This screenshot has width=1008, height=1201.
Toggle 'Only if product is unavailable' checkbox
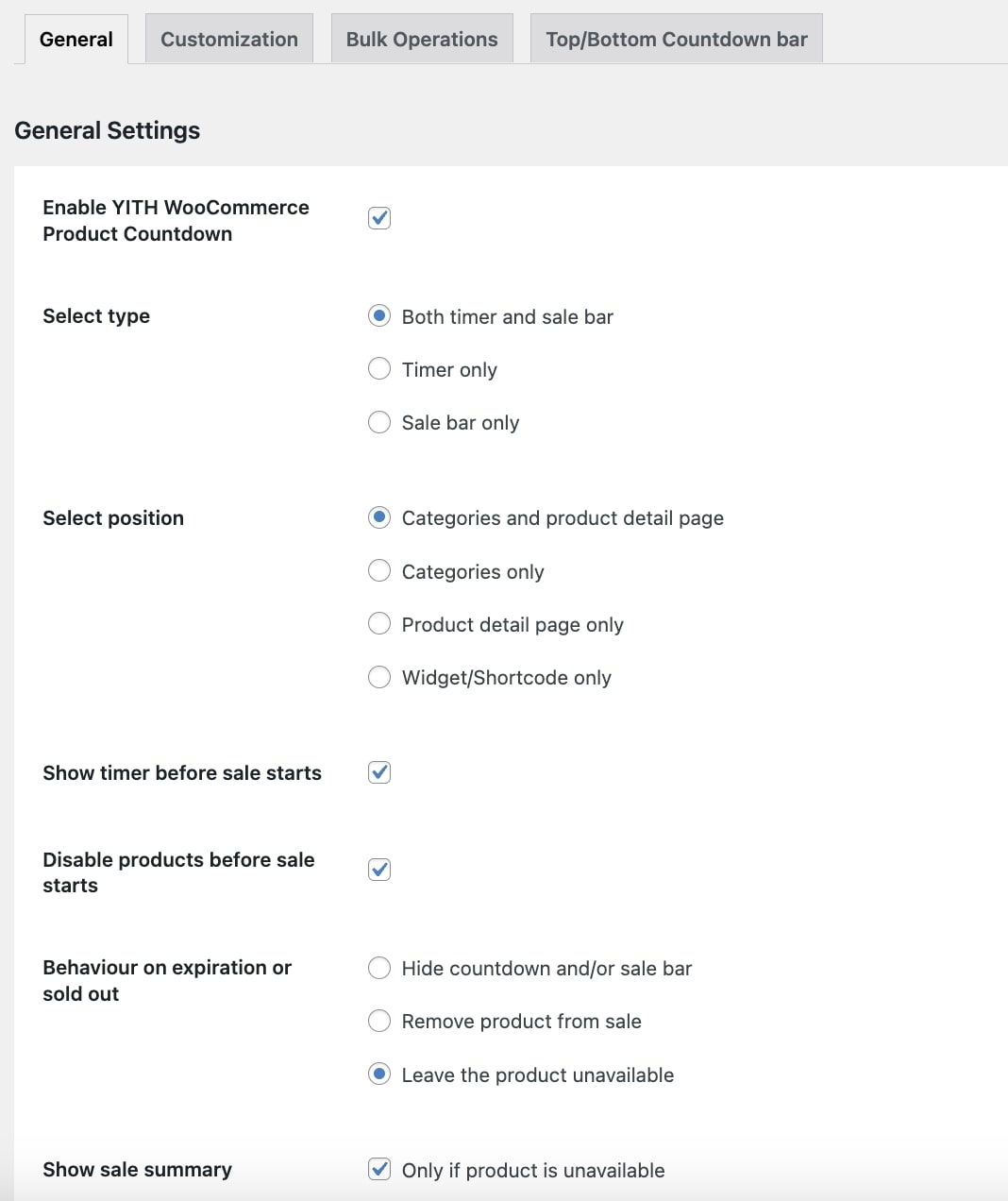tap(379, 1170)
